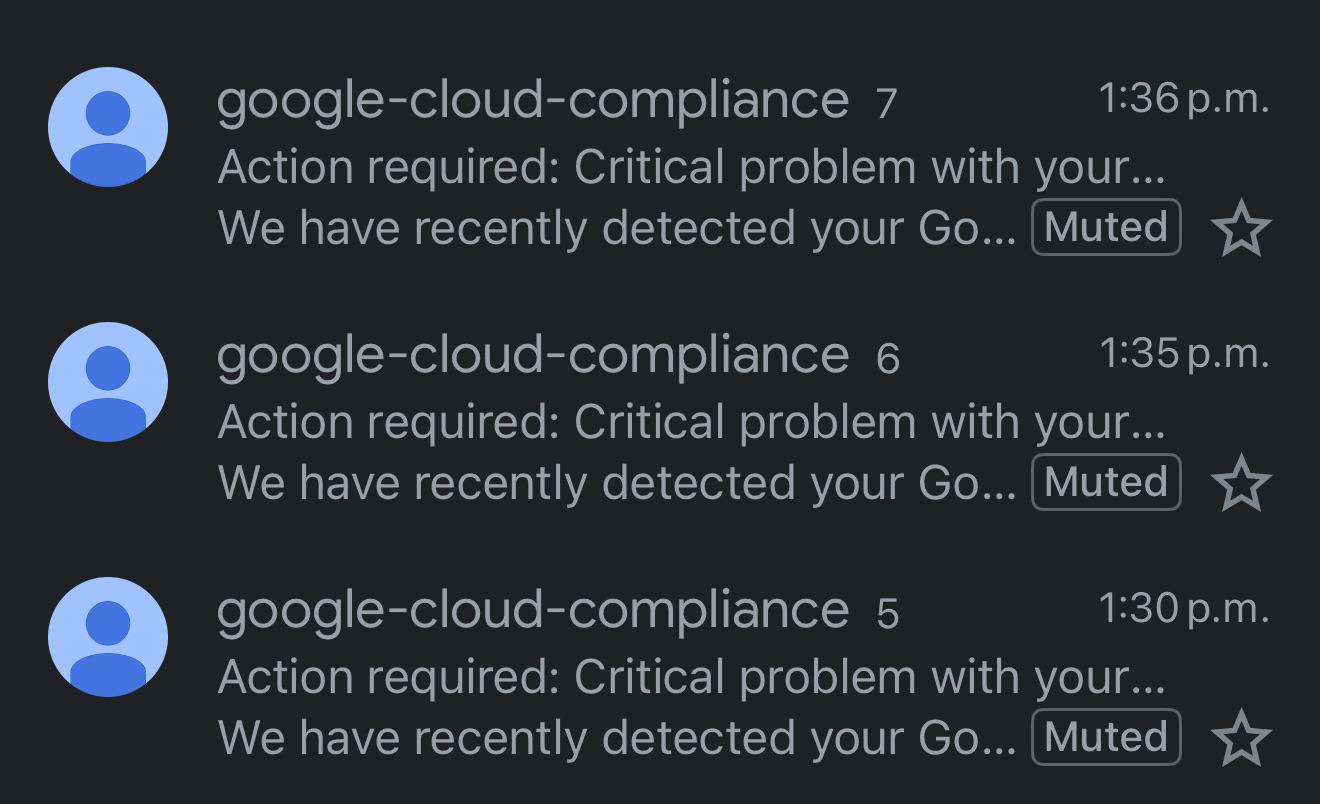Open the google-cloud-compliance thread with 7 messages
The width and height of the screenshot is (1320, 804).
[x=532, y=101]
